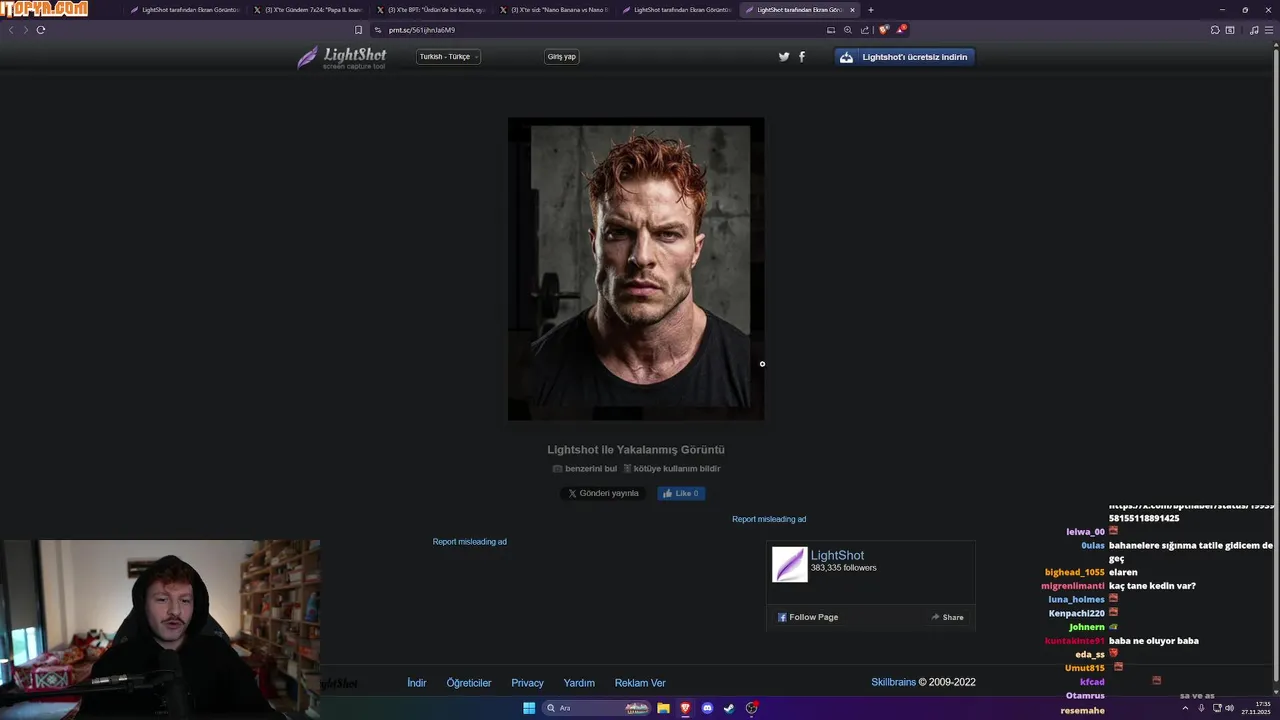Open the Öğreticiler footer link
The width and height of the screenshot is (1280, 720).
(469, 683)
